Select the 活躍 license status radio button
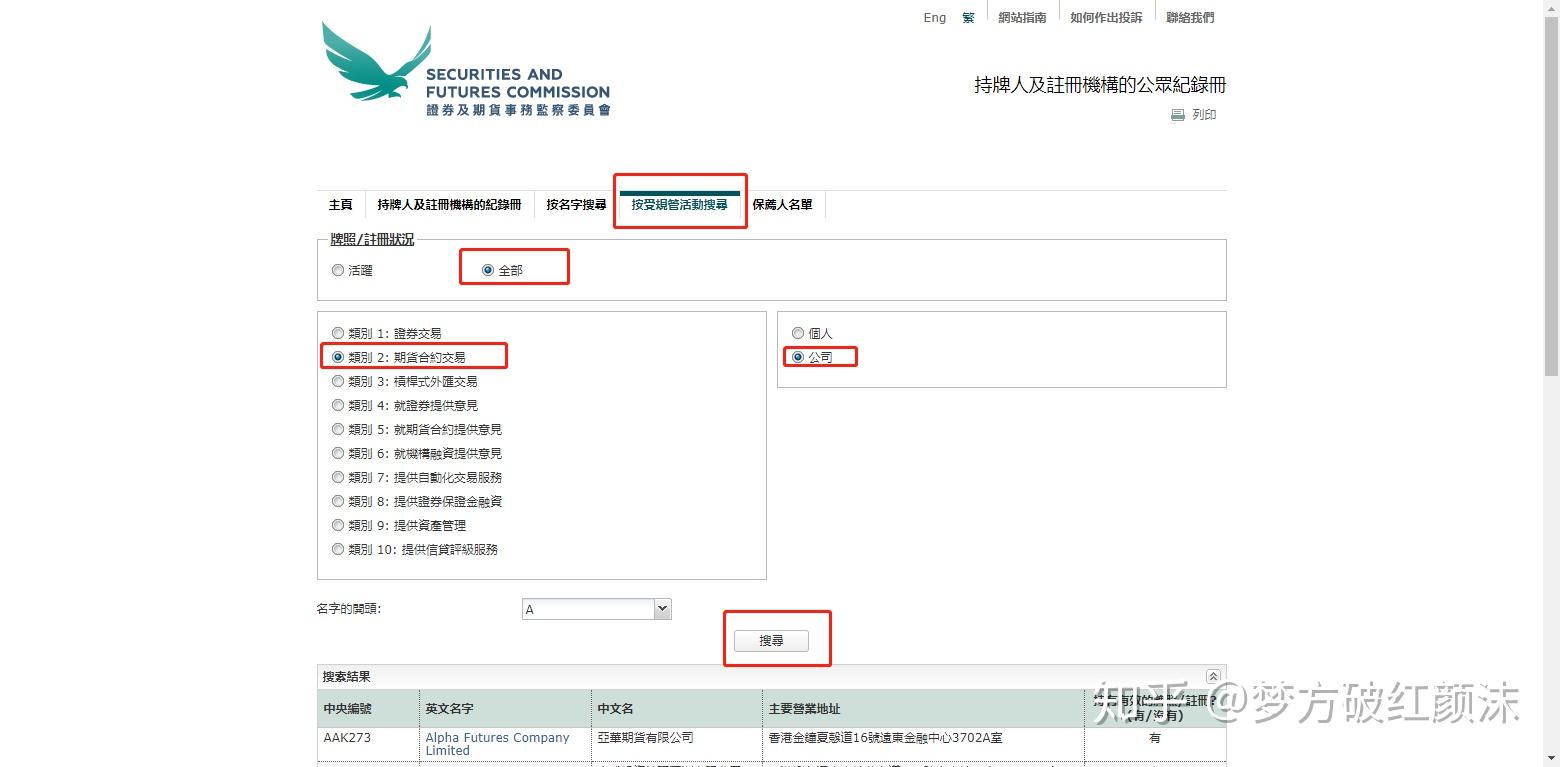 coord(338,270)
